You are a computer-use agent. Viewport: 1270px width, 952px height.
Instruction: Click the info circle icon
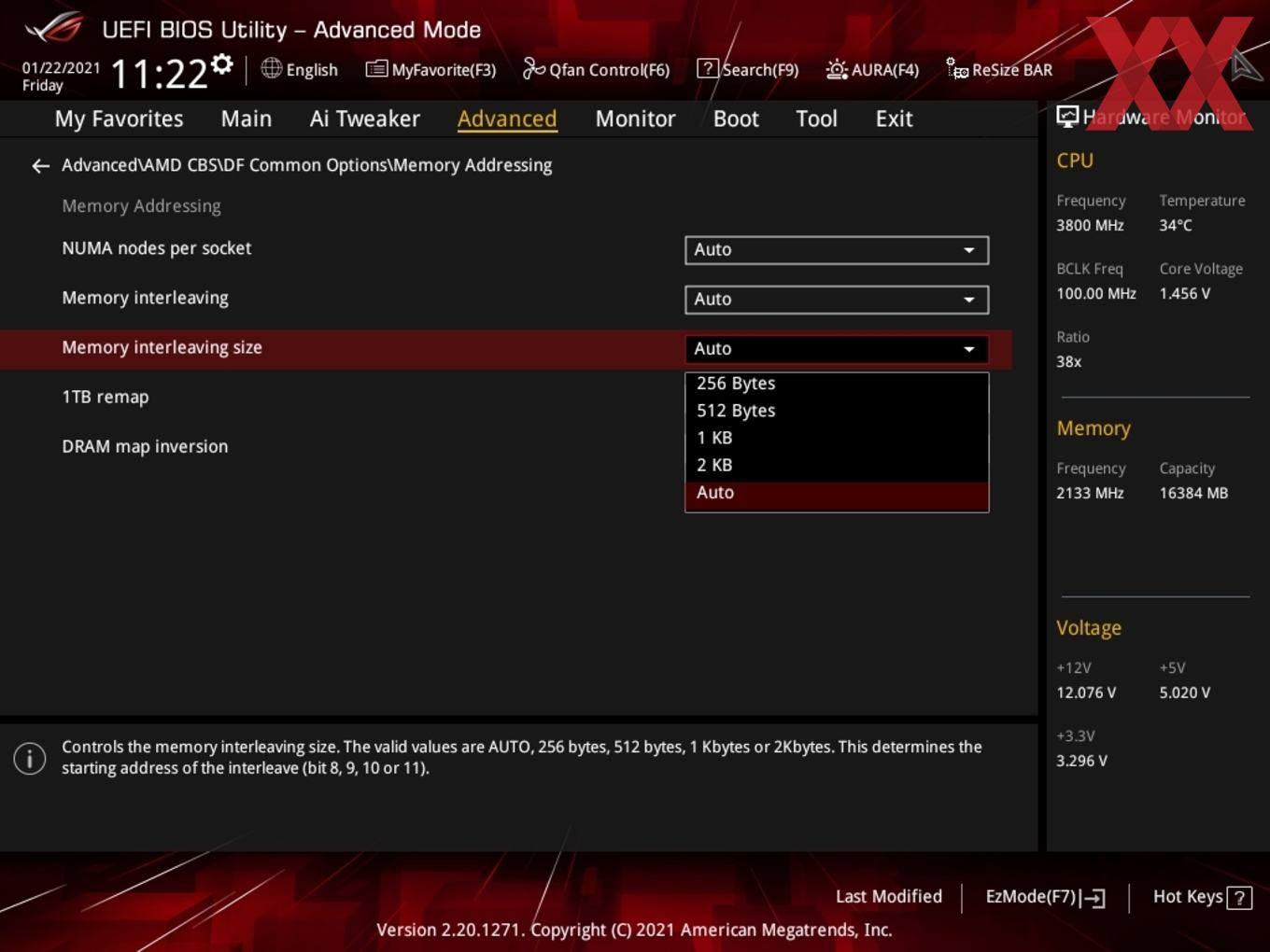(x=30, y=758)
